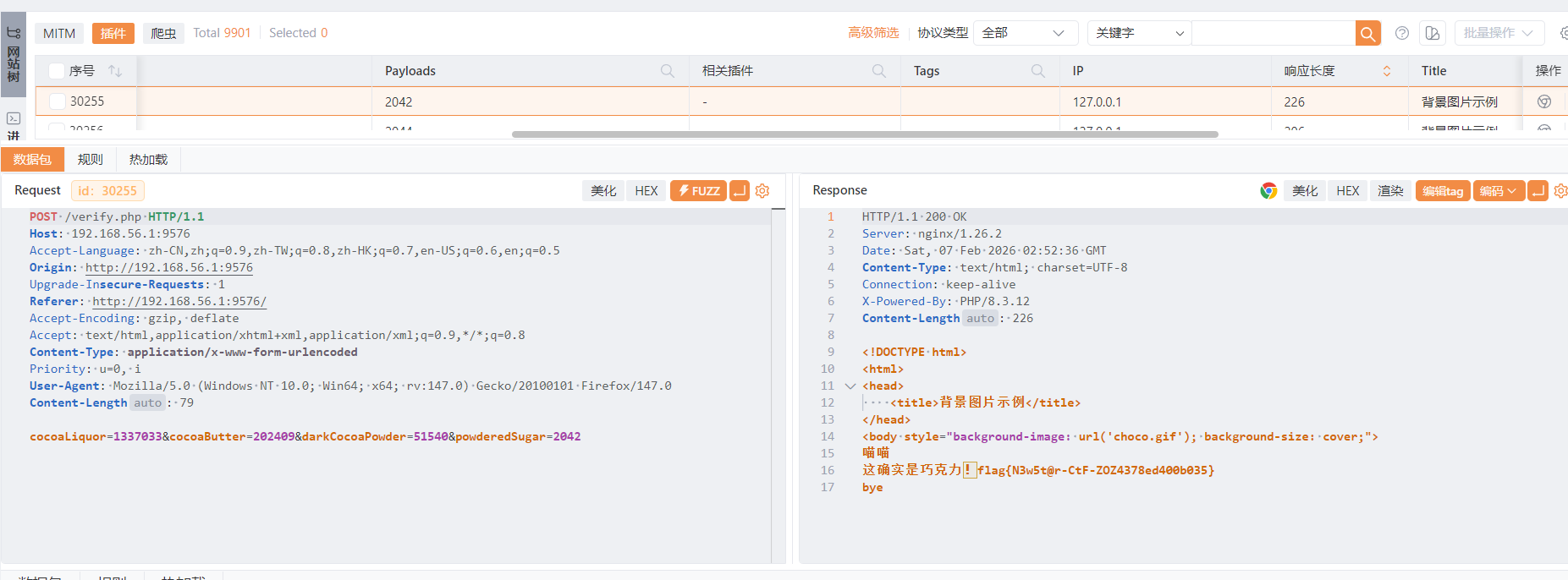The image size is (1568, 580).
Task: Toggle the 插件 source filter
Action: [113, 33]
